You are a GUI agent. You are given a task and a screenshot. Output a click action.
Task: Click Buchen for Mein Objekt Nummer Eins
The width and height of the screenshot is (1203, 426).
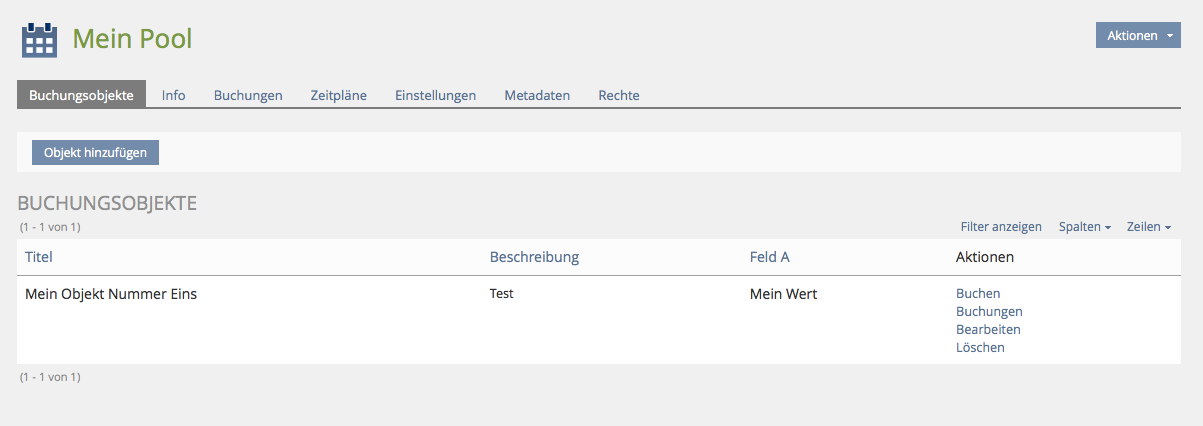tap(978, 294)
